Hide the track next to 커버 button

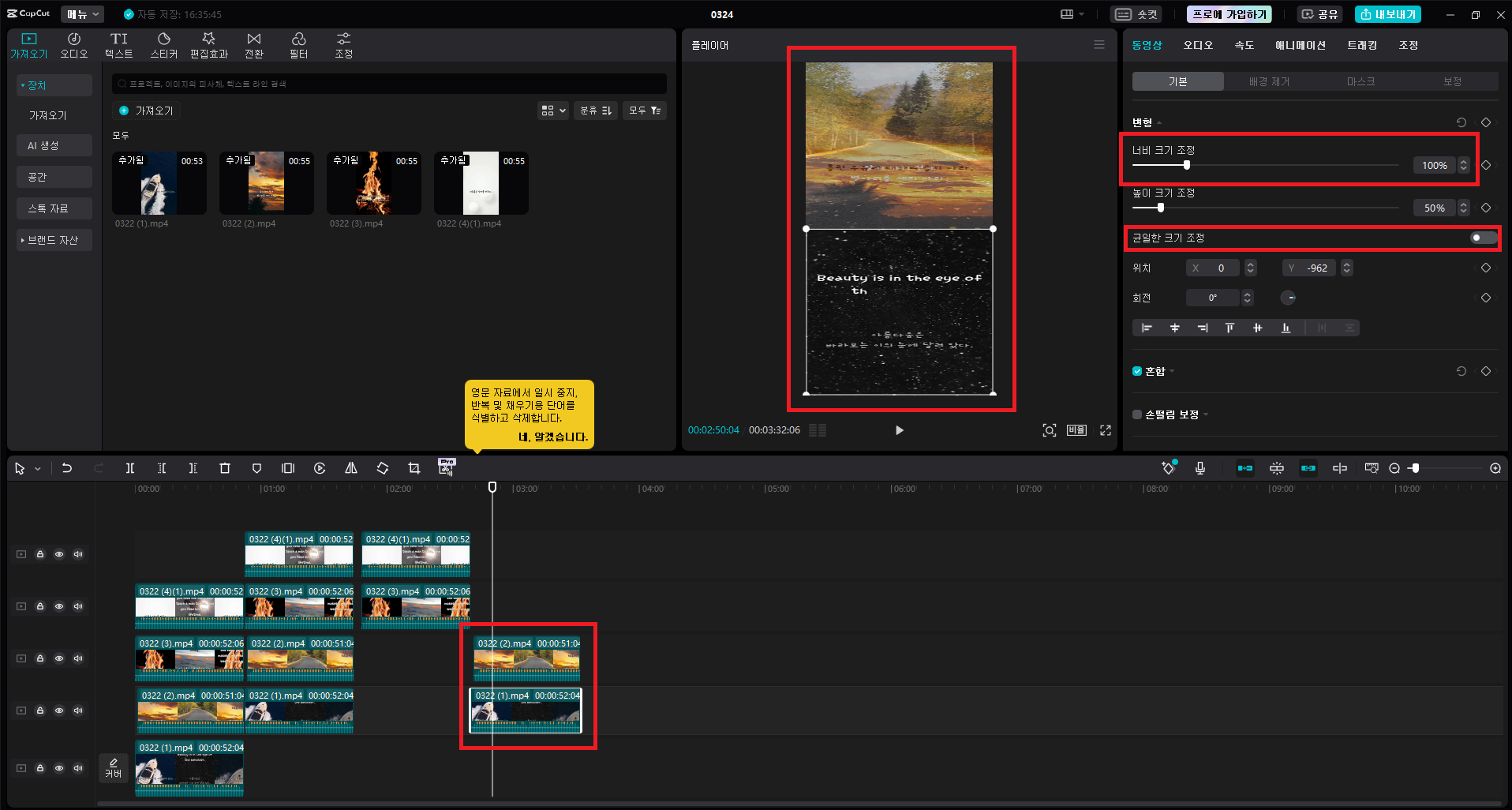pyautogui.click(x=59, y=768)
